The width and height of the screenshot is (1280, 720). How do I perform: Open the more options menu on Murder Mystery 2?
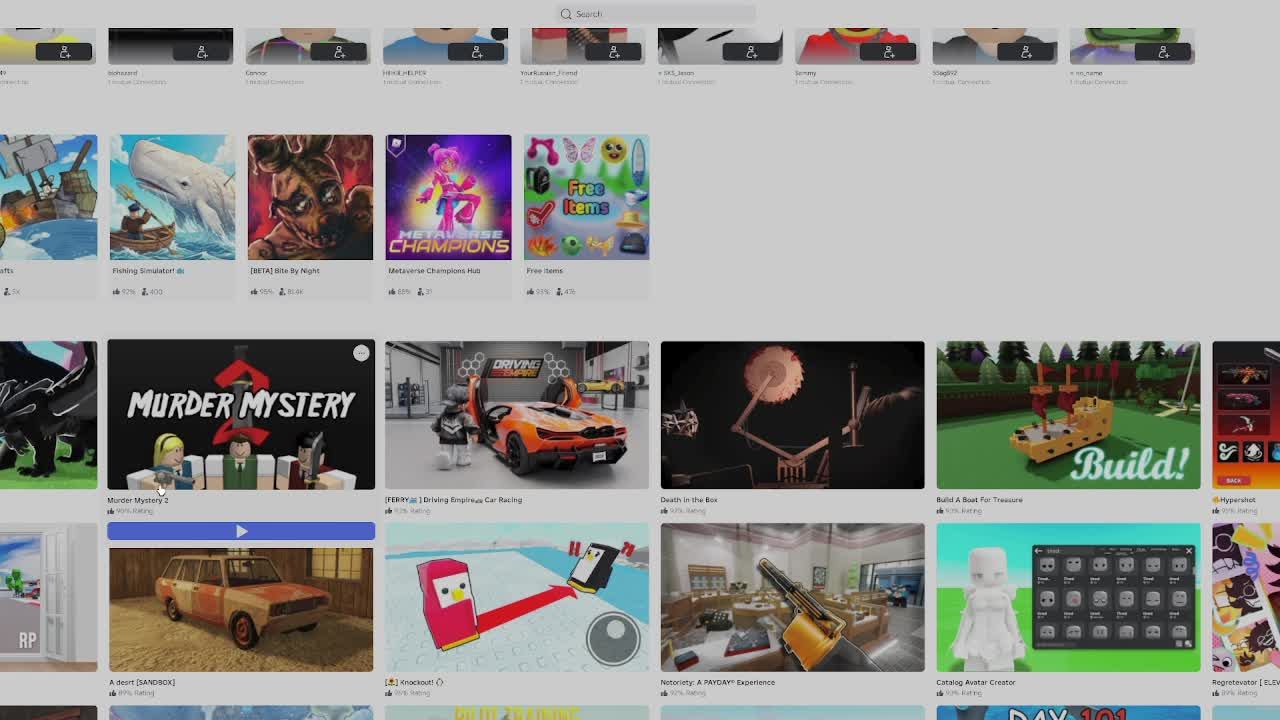tap(361, 353)
